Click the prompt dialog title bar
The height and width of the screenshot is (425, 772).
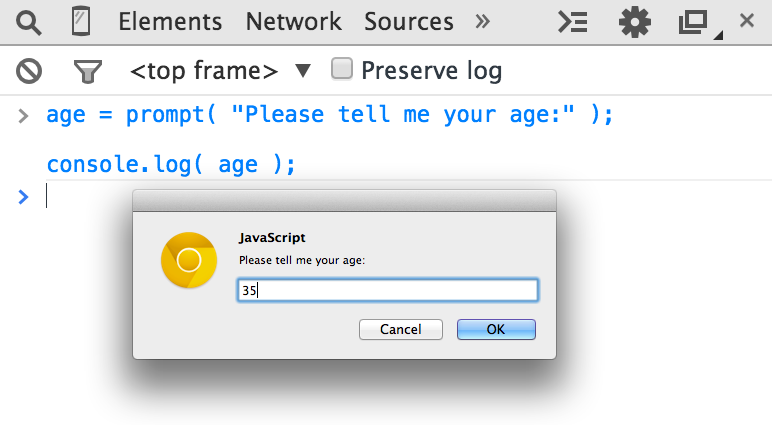click(344, 200)
